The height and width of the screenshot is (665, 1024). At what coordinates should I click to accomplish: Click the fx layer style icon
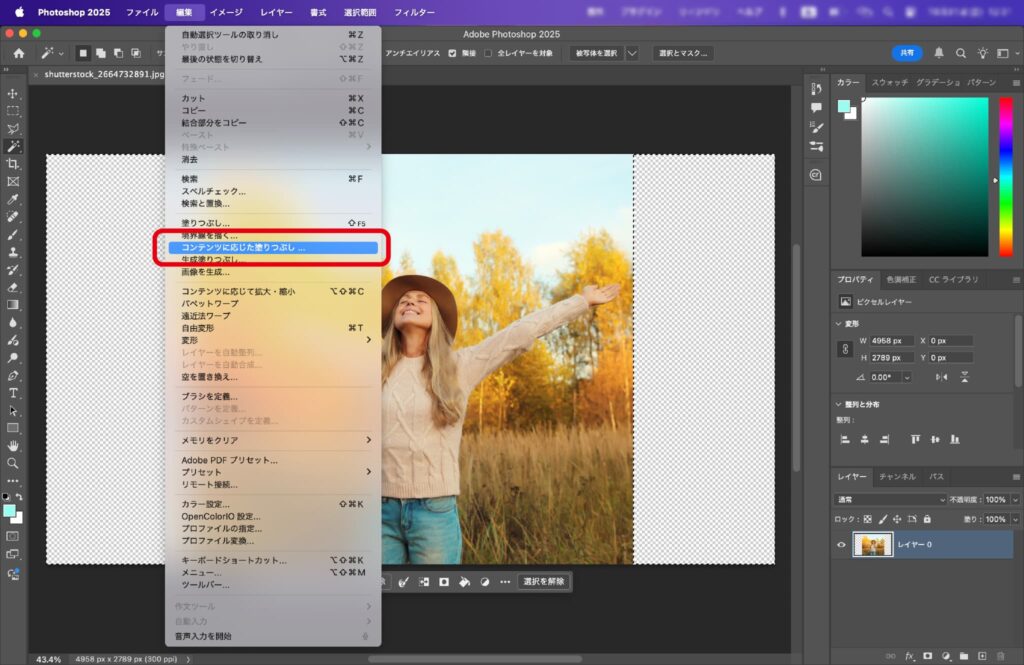click(x=910, y=656)
